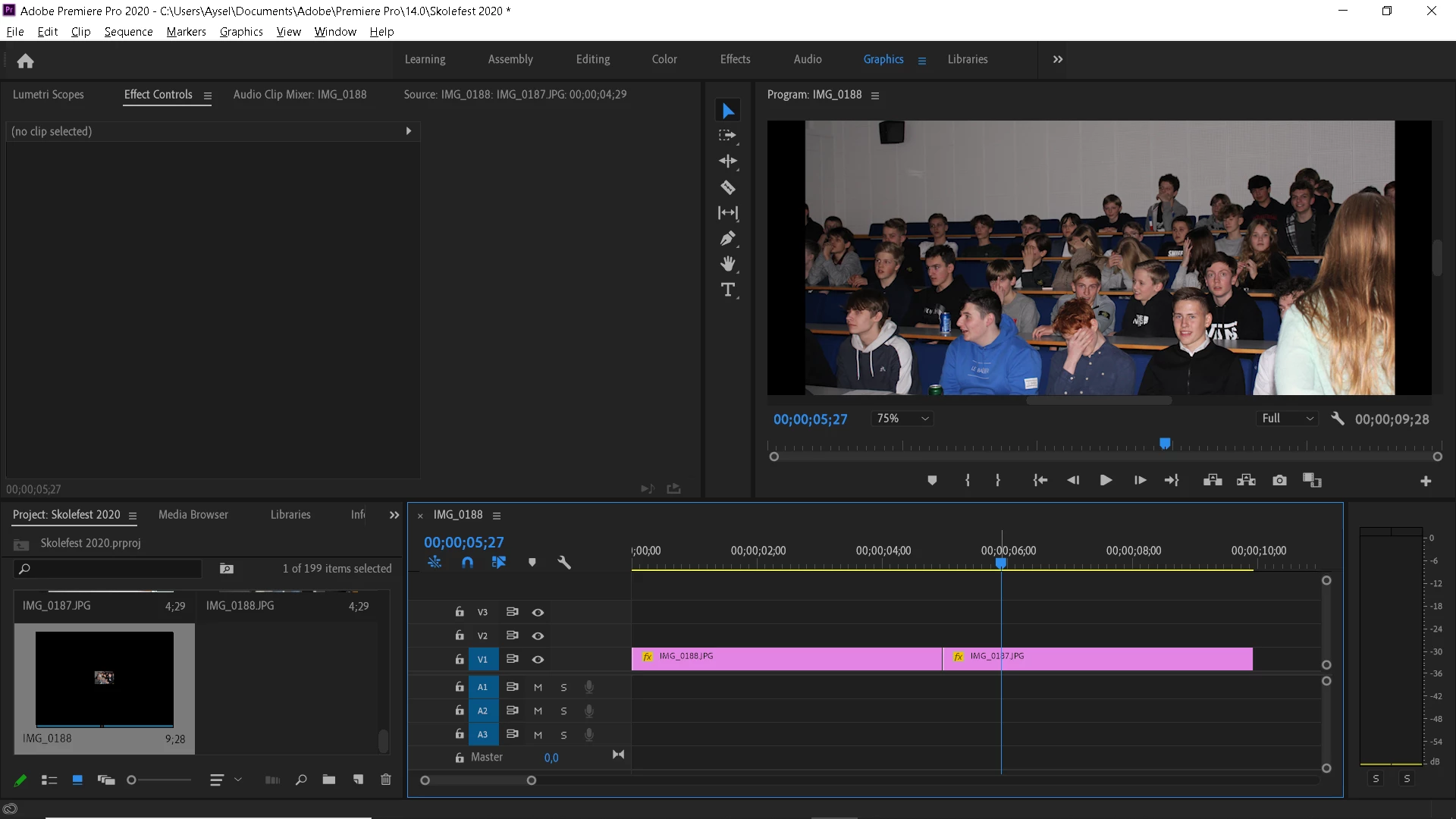This screenshot has height=819, width=1456.
Task: Select the Pen tool
Action: click(727, 239)
